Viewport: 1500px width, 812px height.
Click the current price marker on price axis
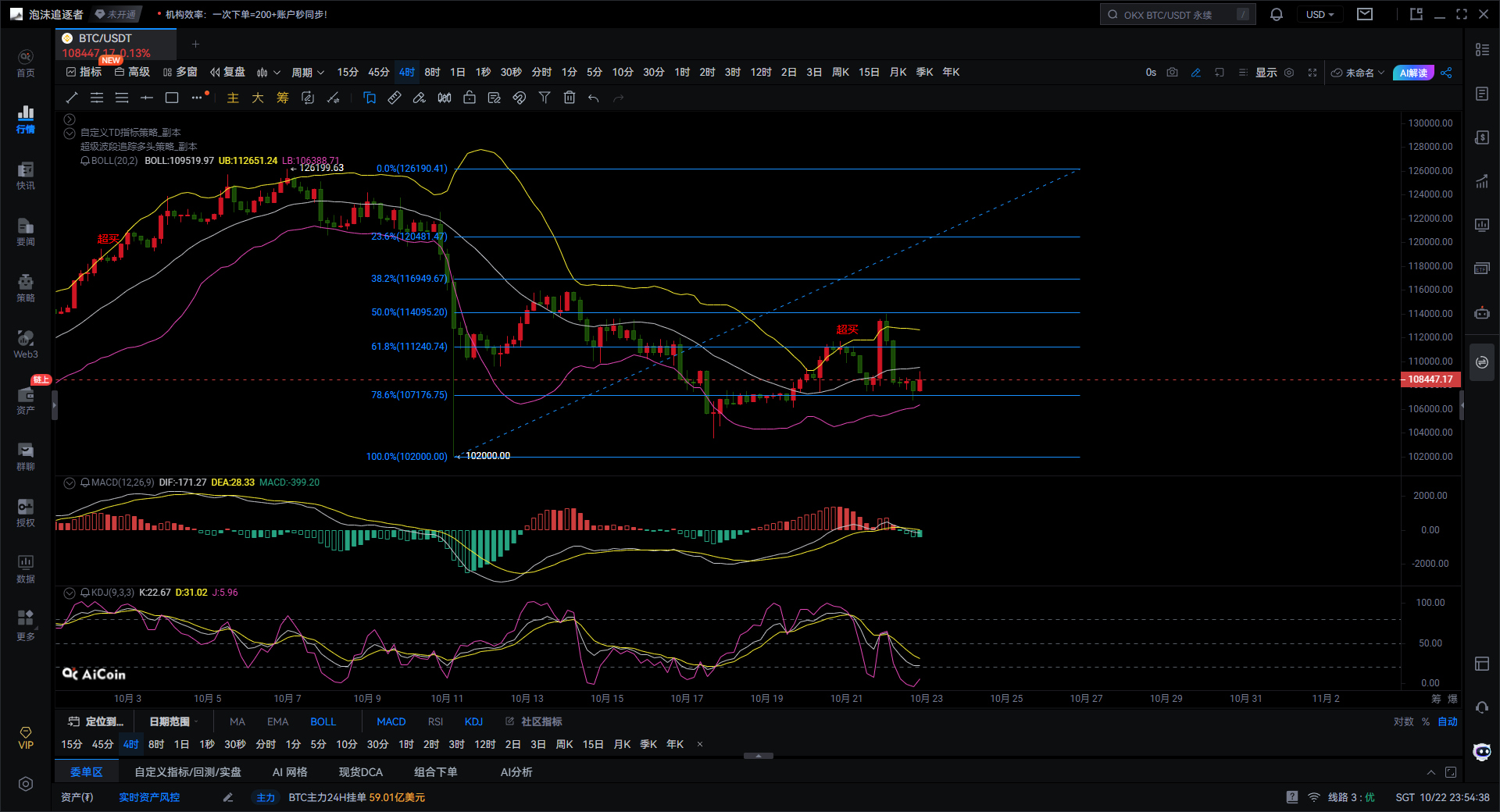tap(1430, 379)
